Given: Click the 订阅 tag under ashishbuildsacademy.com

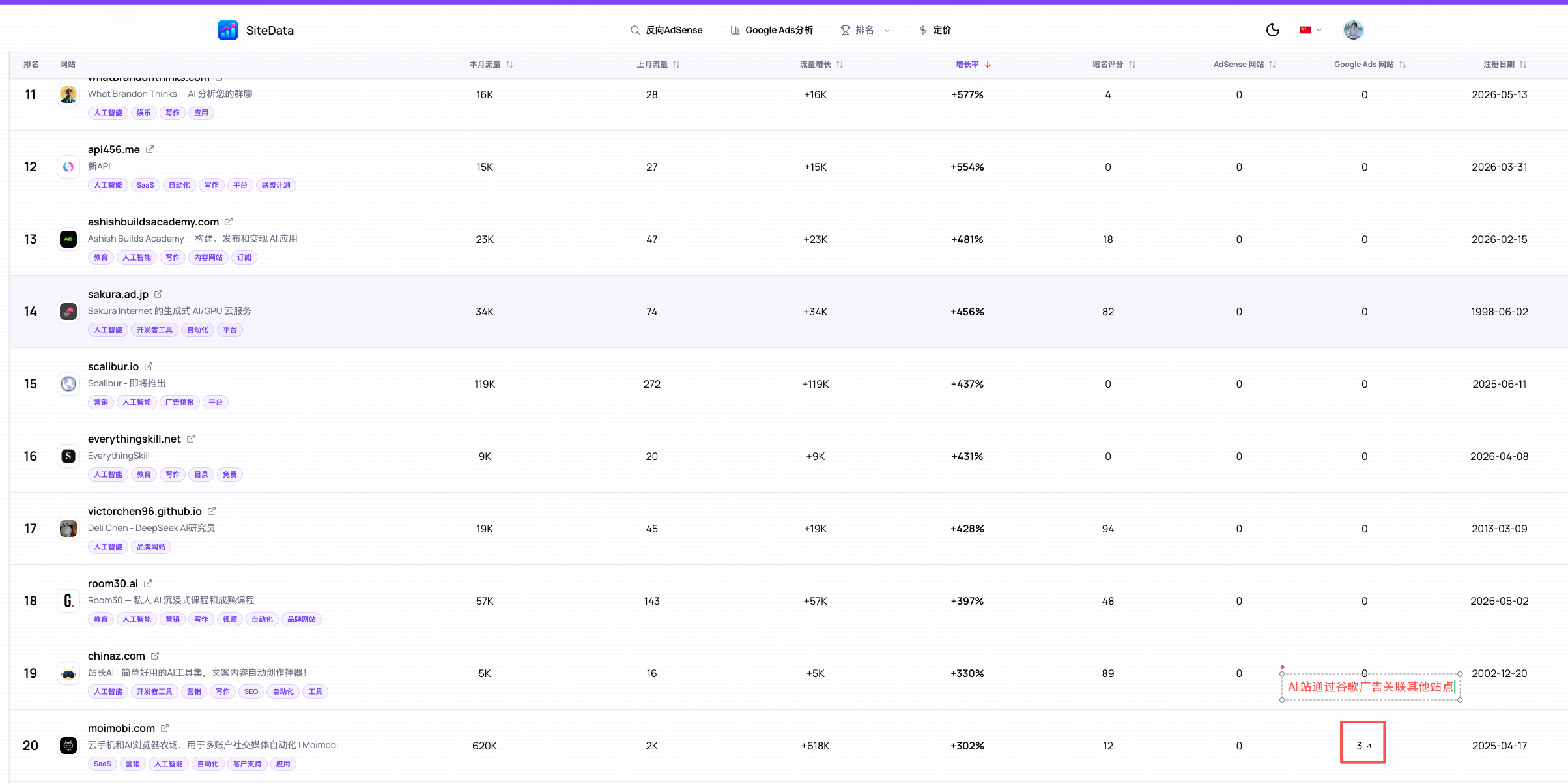Looking at the screenshot, I should click(x=244, y=257).
